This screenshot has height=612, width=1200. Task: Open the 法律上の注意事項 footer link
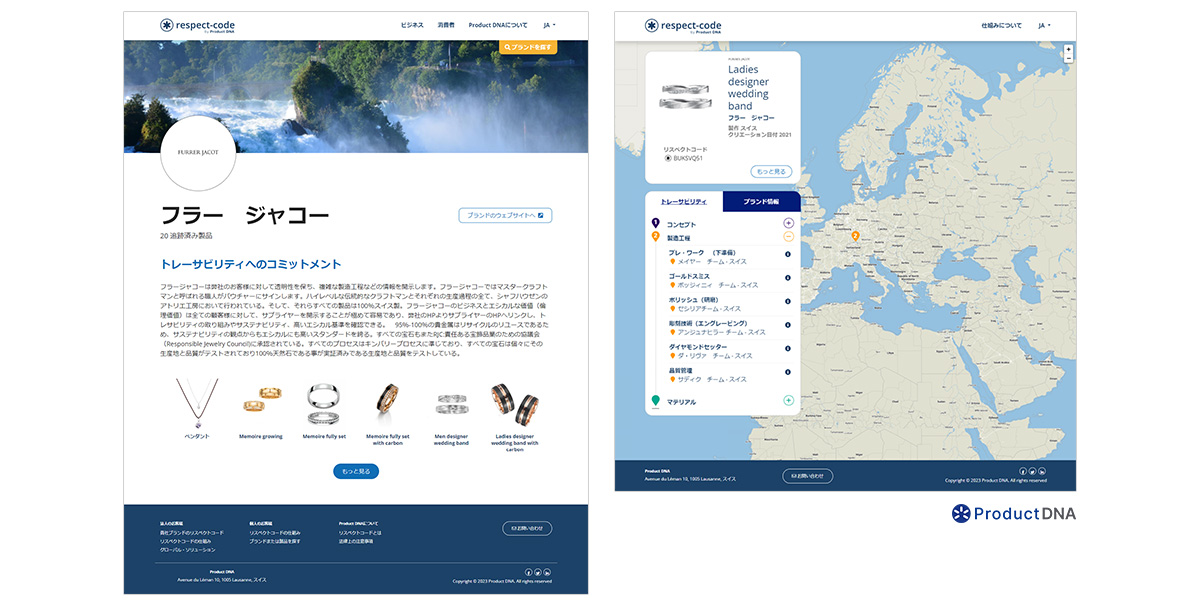tap(356, 541)
